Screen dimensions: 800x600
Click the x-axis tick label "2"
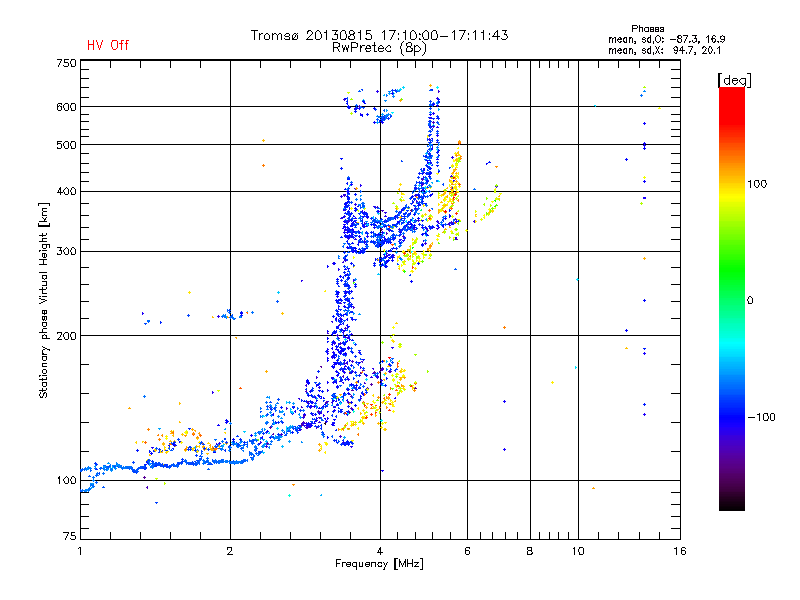click(230, 551)
